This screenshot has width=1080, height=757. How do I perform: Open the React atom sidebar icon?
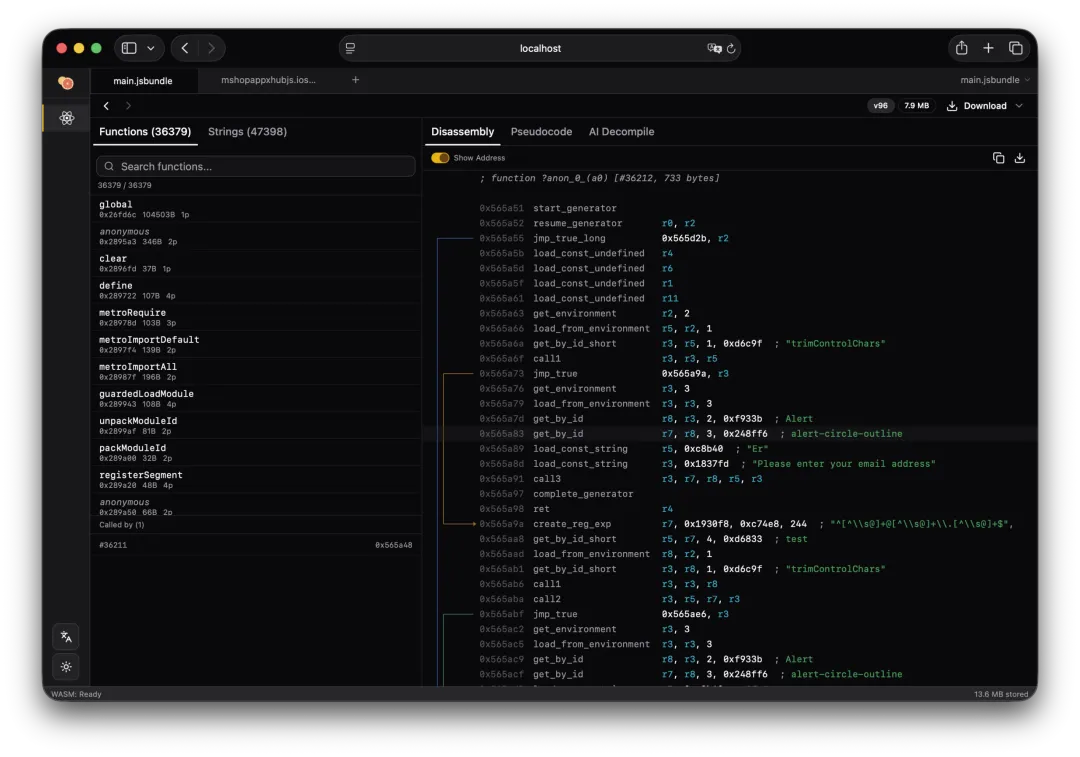click(67, 118)
